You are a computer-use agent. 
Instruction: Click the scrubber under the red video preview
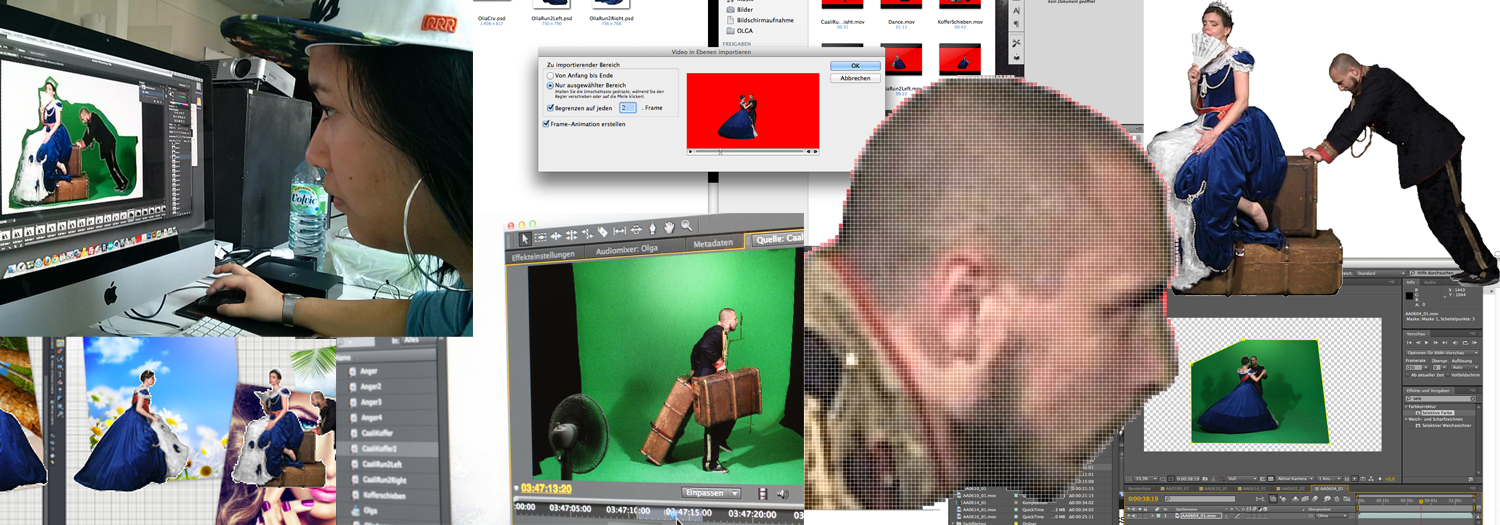click(x=752, y=151)
